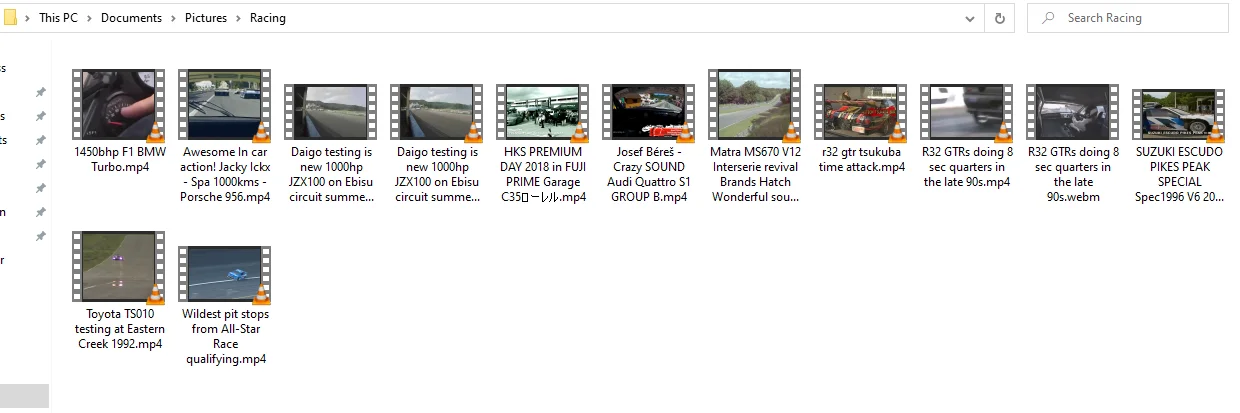
Task: Select the r32 gtr tsukuba time attack thumbnail
Action: (x=861, y=111)
